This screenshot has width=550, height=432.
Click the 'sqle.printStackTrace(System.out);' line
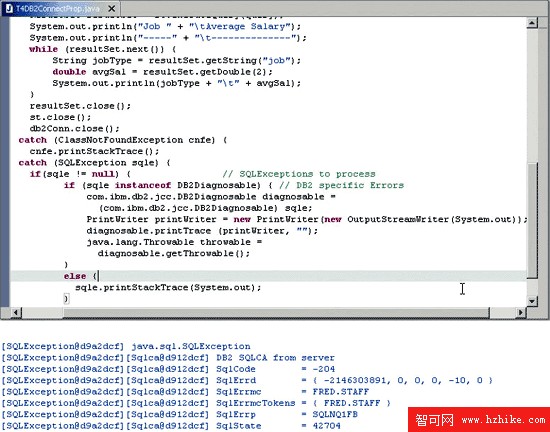pos(168,288)
